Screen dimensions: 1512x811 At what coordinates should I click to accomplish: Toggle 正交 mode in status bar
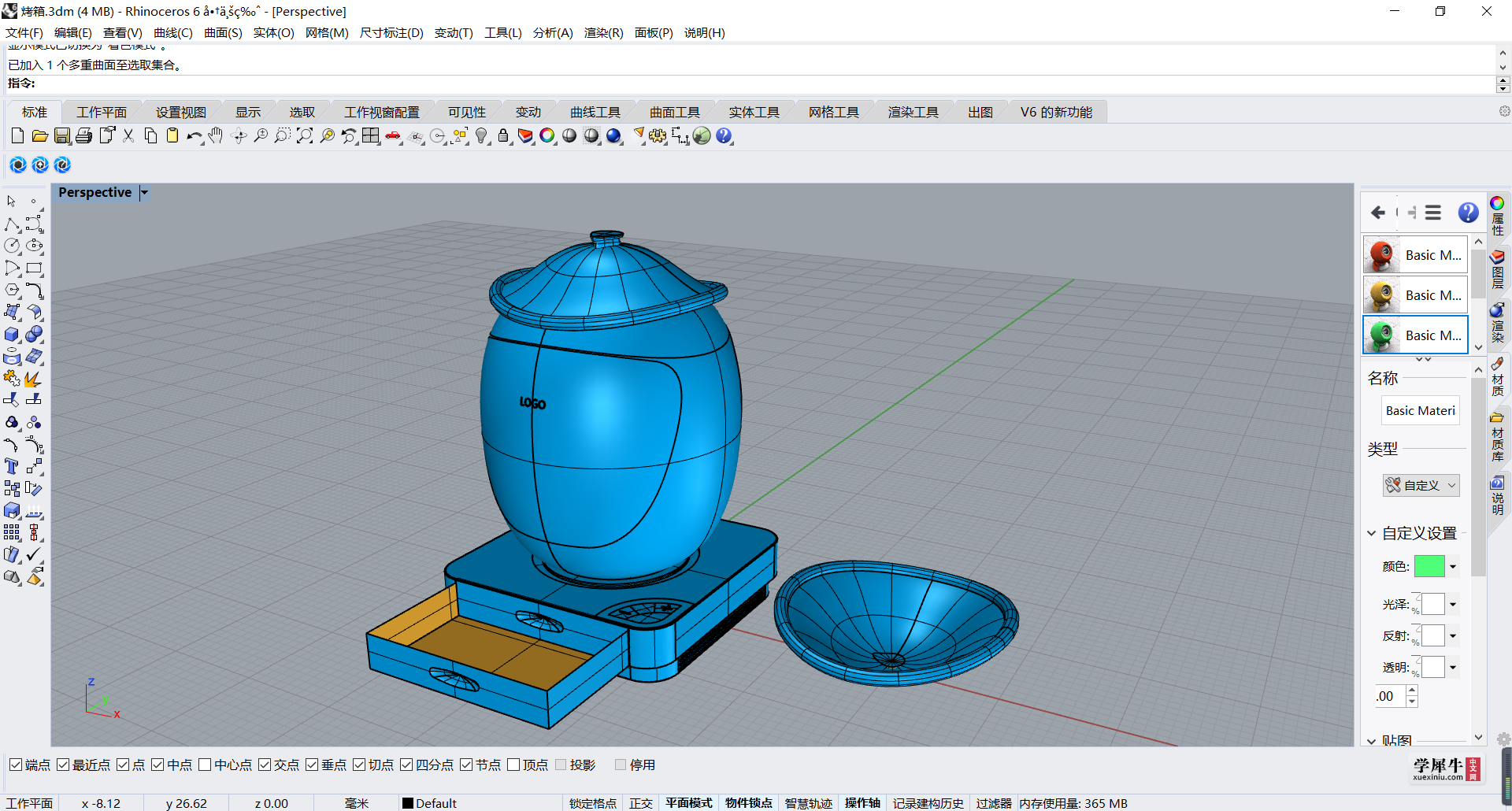(641, 803)
